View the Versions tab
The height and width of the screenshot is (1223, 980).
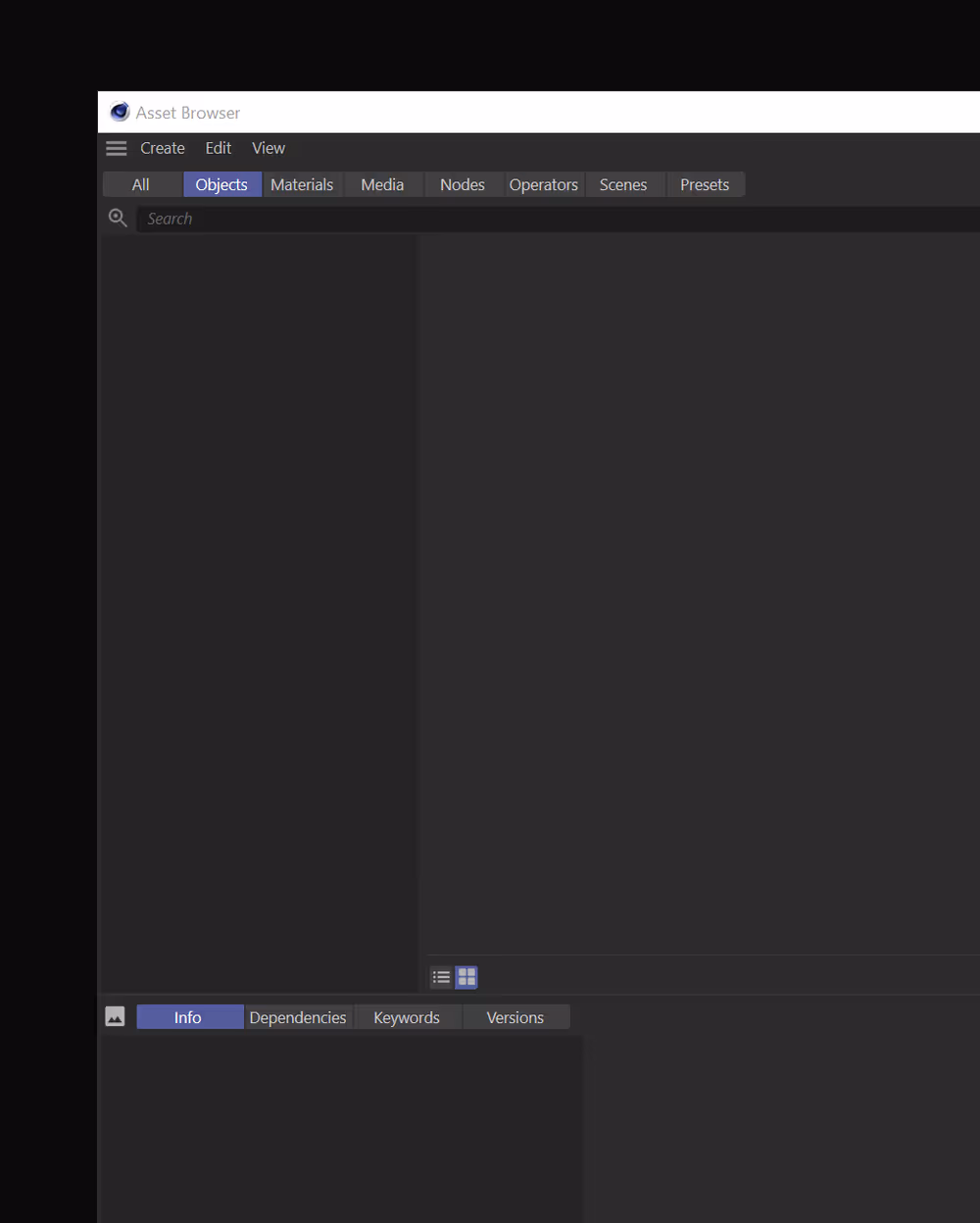point(514,1017)
